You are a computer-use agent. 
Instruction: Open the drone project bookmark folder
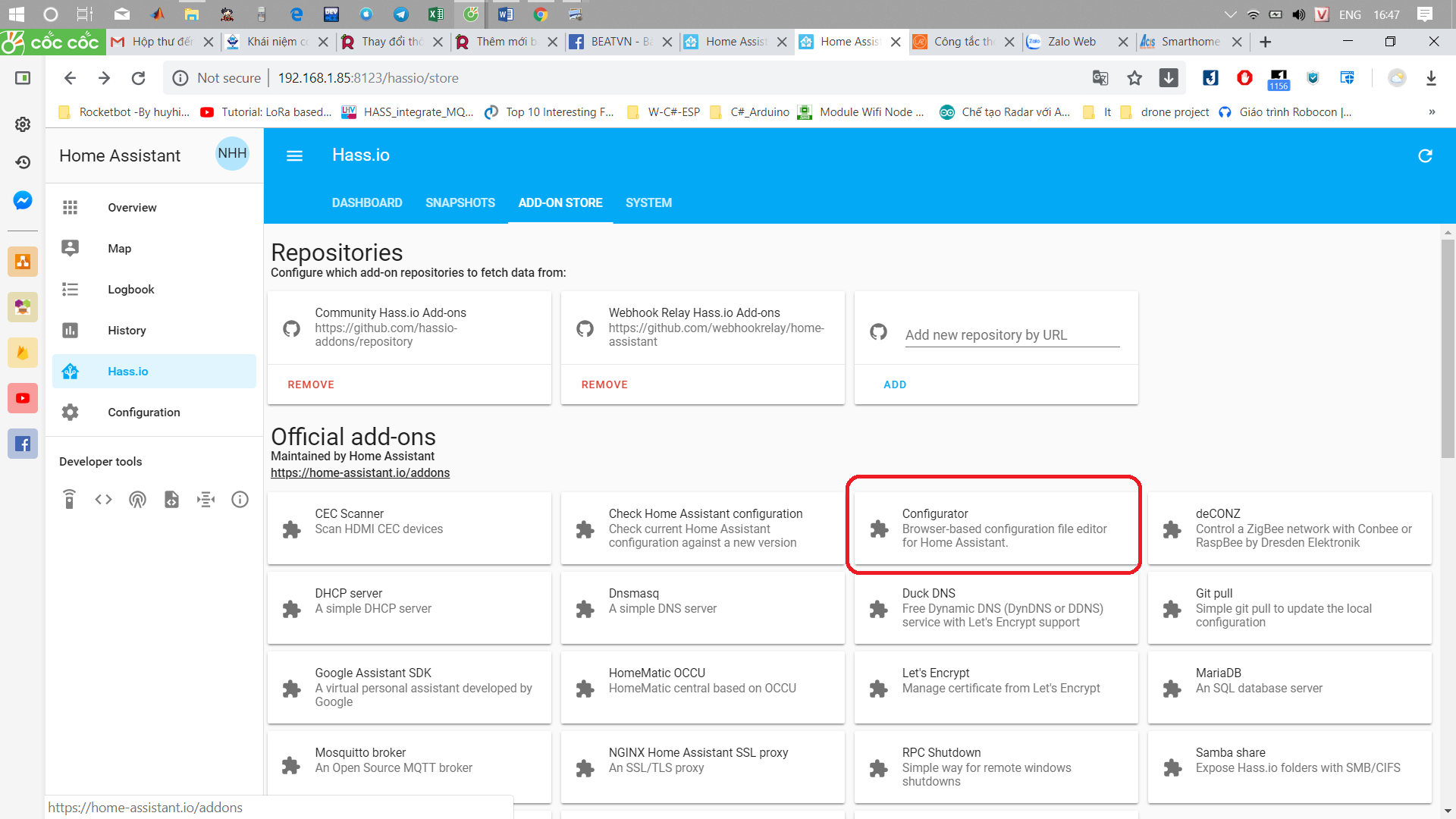pos(1165,112)
